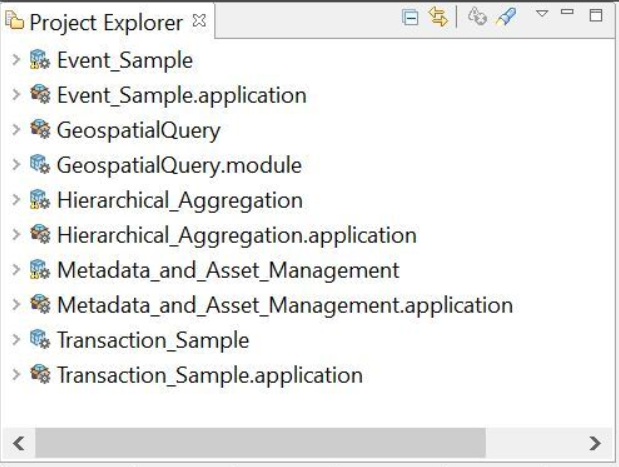Select Metadata_and_Asset_Management.application project
This screenshot has height=467, width=619.
pos(285,305)
